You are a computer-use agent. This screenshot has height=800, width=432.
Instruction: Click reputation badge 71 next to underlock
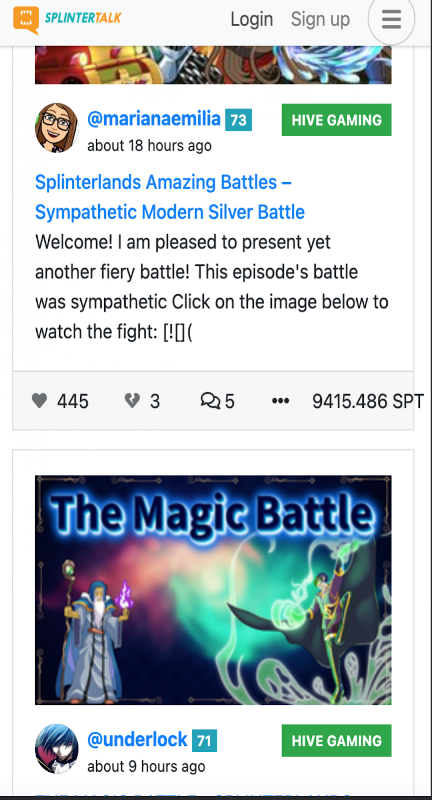tap(205, 740)
